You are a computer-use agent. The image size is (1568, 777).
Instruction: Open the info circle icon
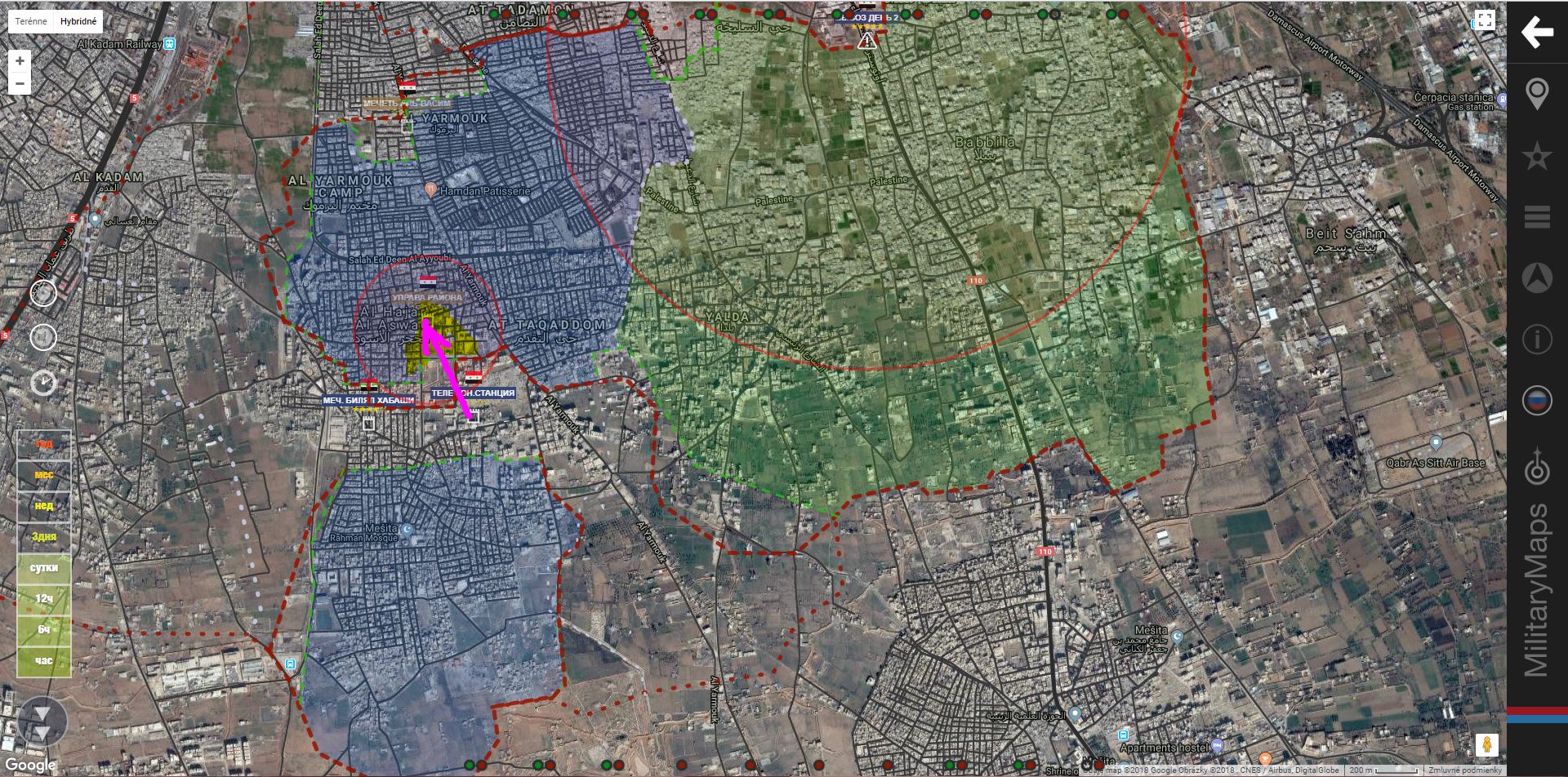(x=1536, y=339)
